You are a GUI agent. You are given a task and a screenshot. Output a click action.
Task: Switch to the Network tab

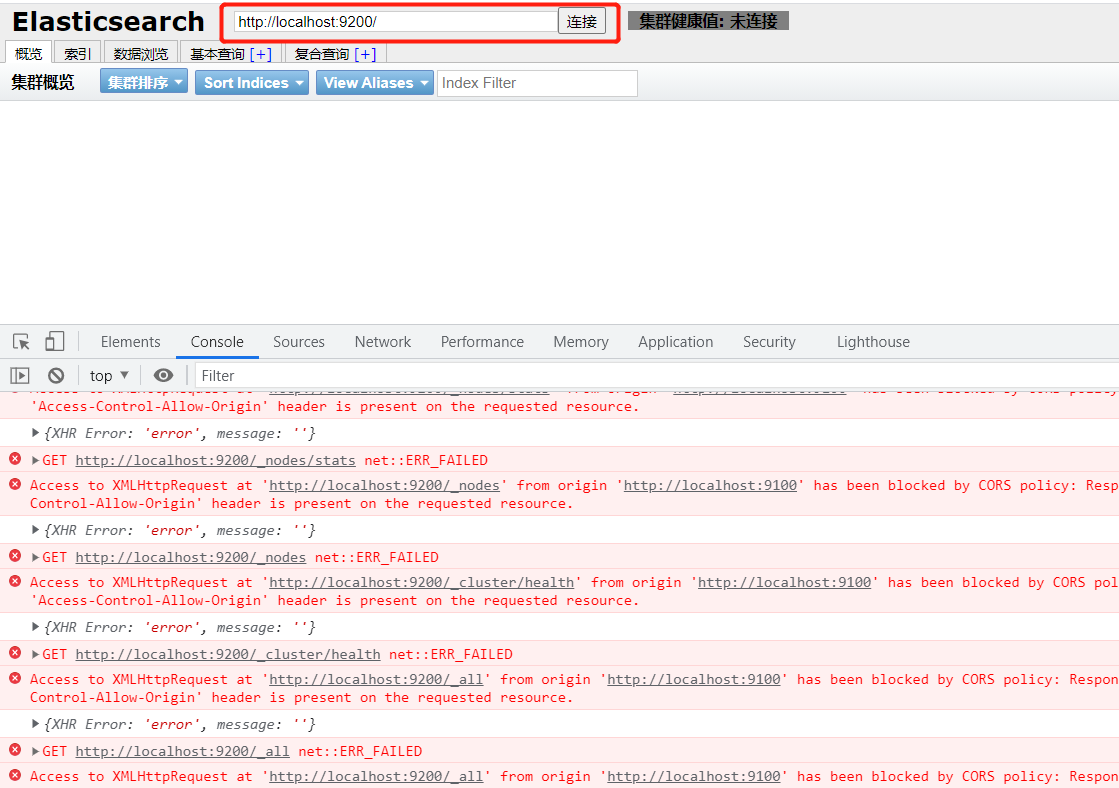point(382,342)
